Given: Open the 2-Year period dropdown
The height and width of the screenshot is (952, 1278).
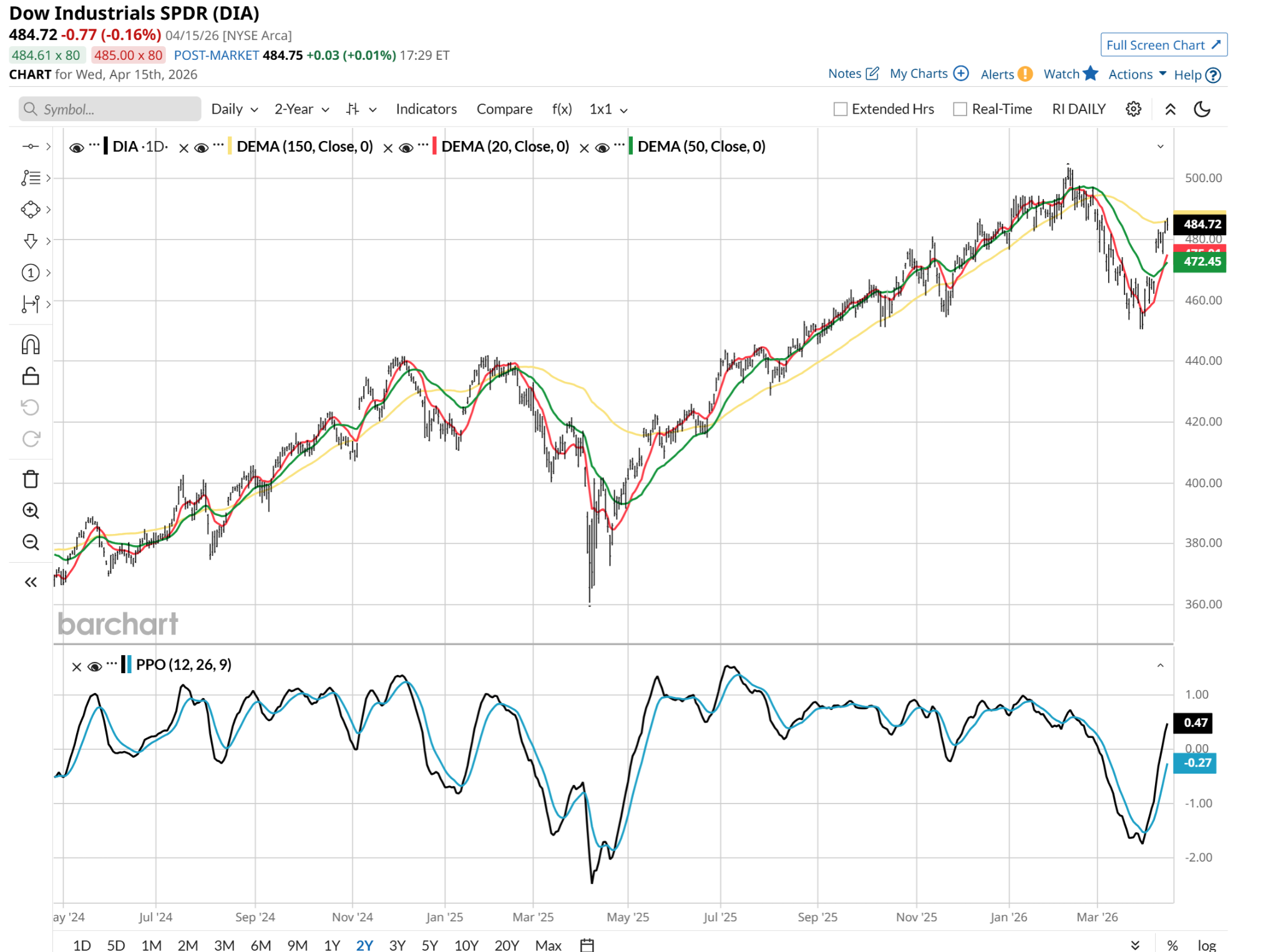Looking at the screenshot, I should 301,109.
